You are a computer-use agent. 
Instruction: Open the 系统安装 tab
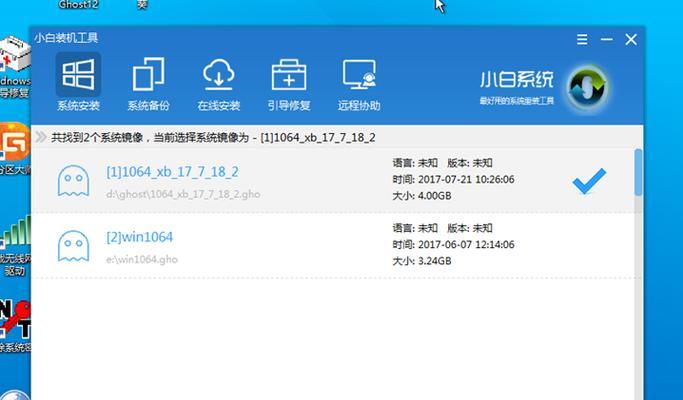78,83
